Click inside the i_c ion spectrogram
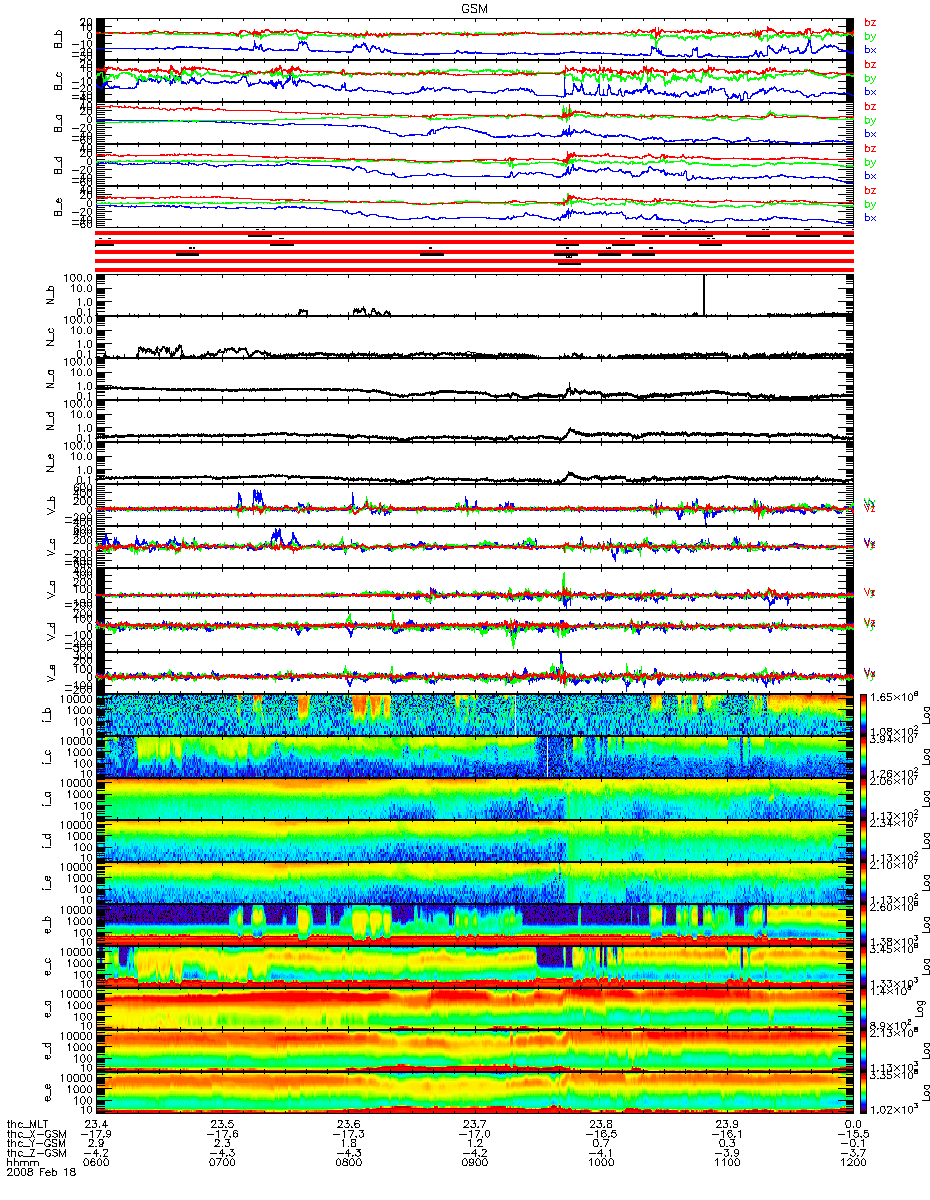The image size is (930, 1200). tap(476, 757)
